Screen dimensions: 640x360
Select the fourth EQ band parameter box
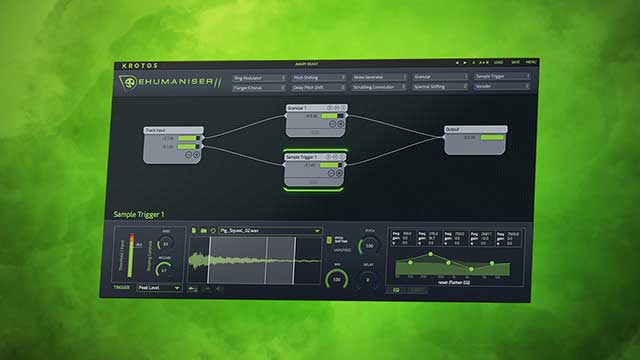481,238
